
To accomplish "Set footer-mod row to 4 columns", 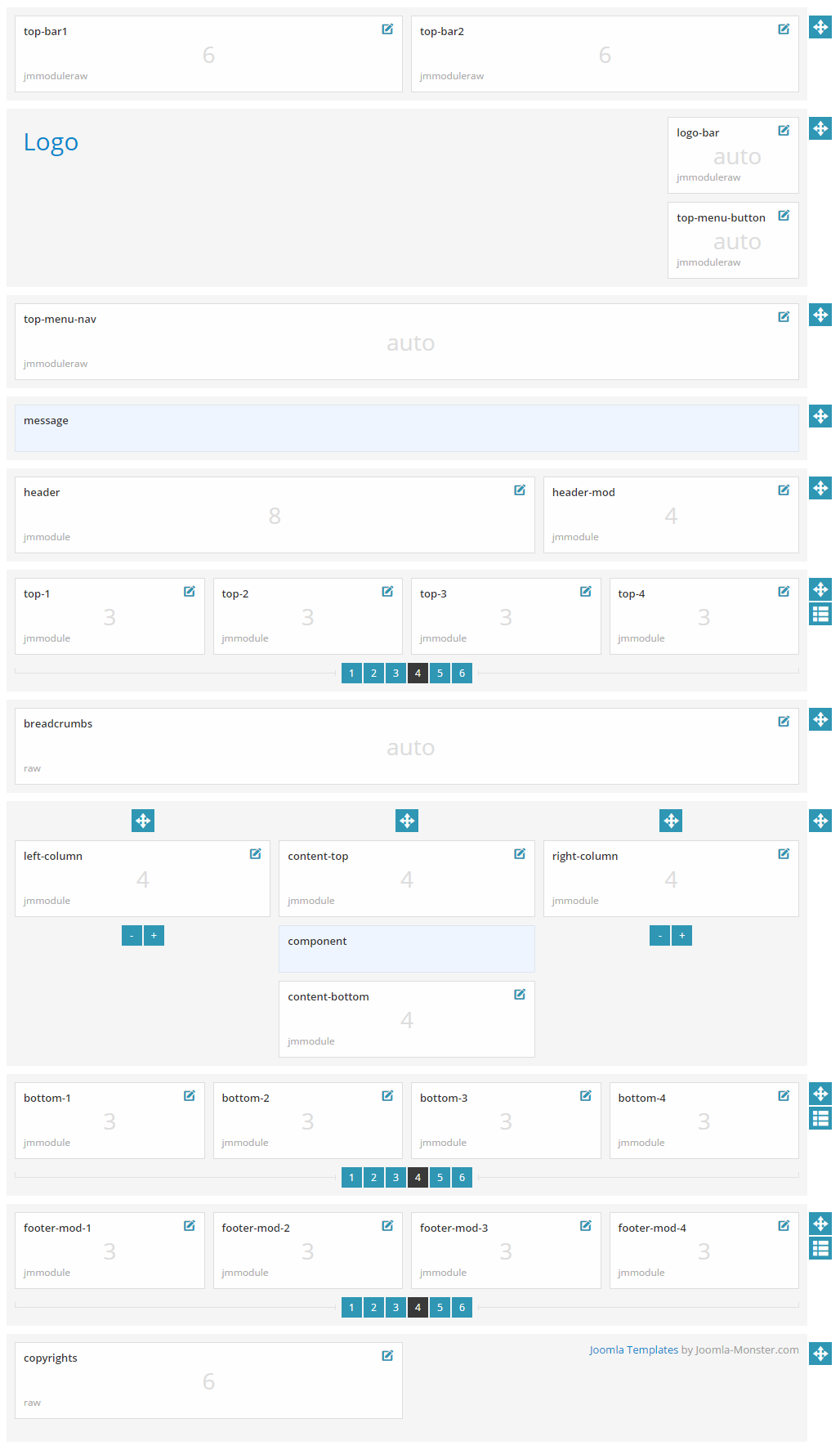I will (418, 1308).
